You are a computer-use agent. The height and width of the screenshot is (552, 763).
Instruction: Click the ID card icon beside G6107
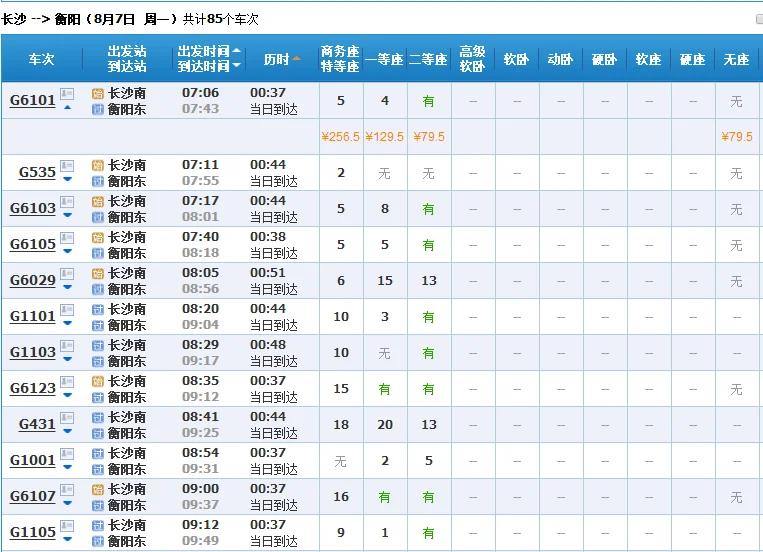(x=67, y=490)
